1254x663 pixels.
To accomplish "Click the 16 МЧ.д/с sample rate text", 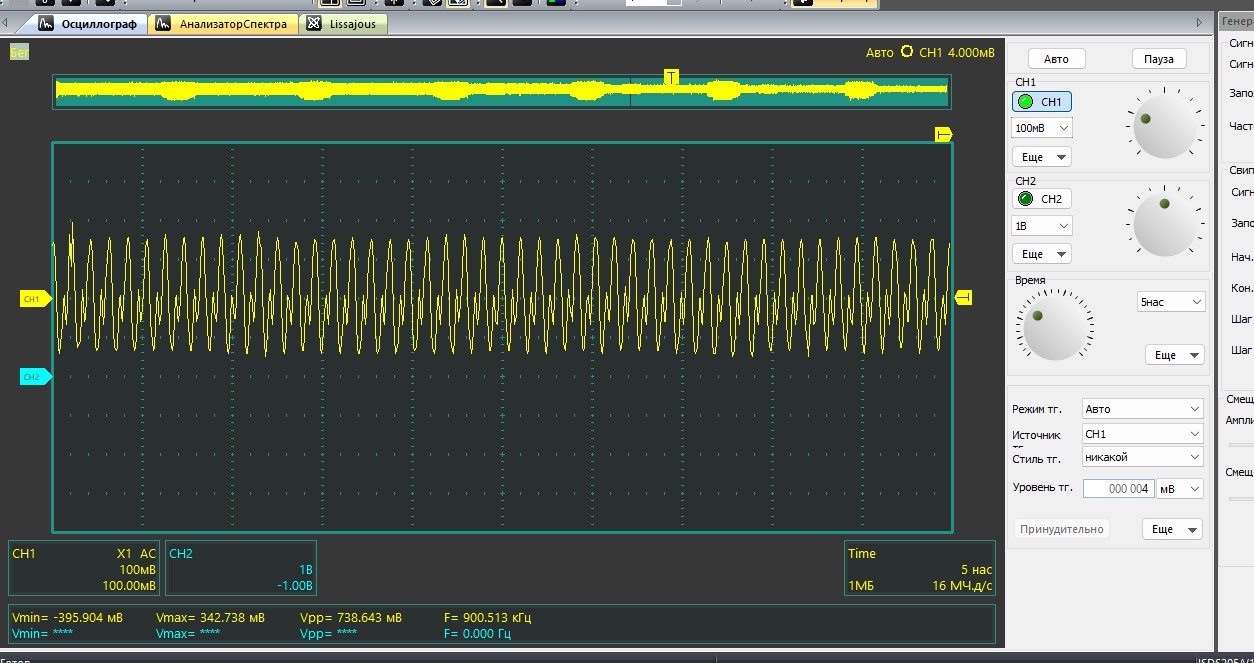I will pos(963,585).
